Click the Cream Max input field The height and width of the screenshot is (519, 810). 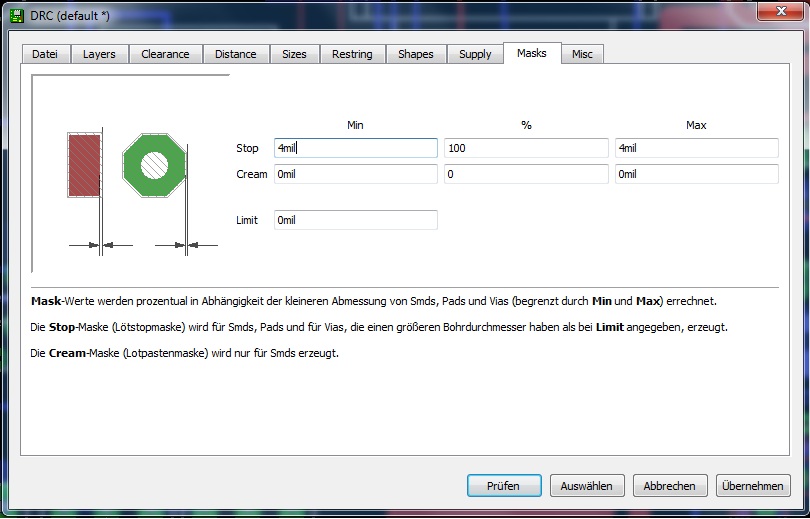pyautogui.click(x=696, y=174)
